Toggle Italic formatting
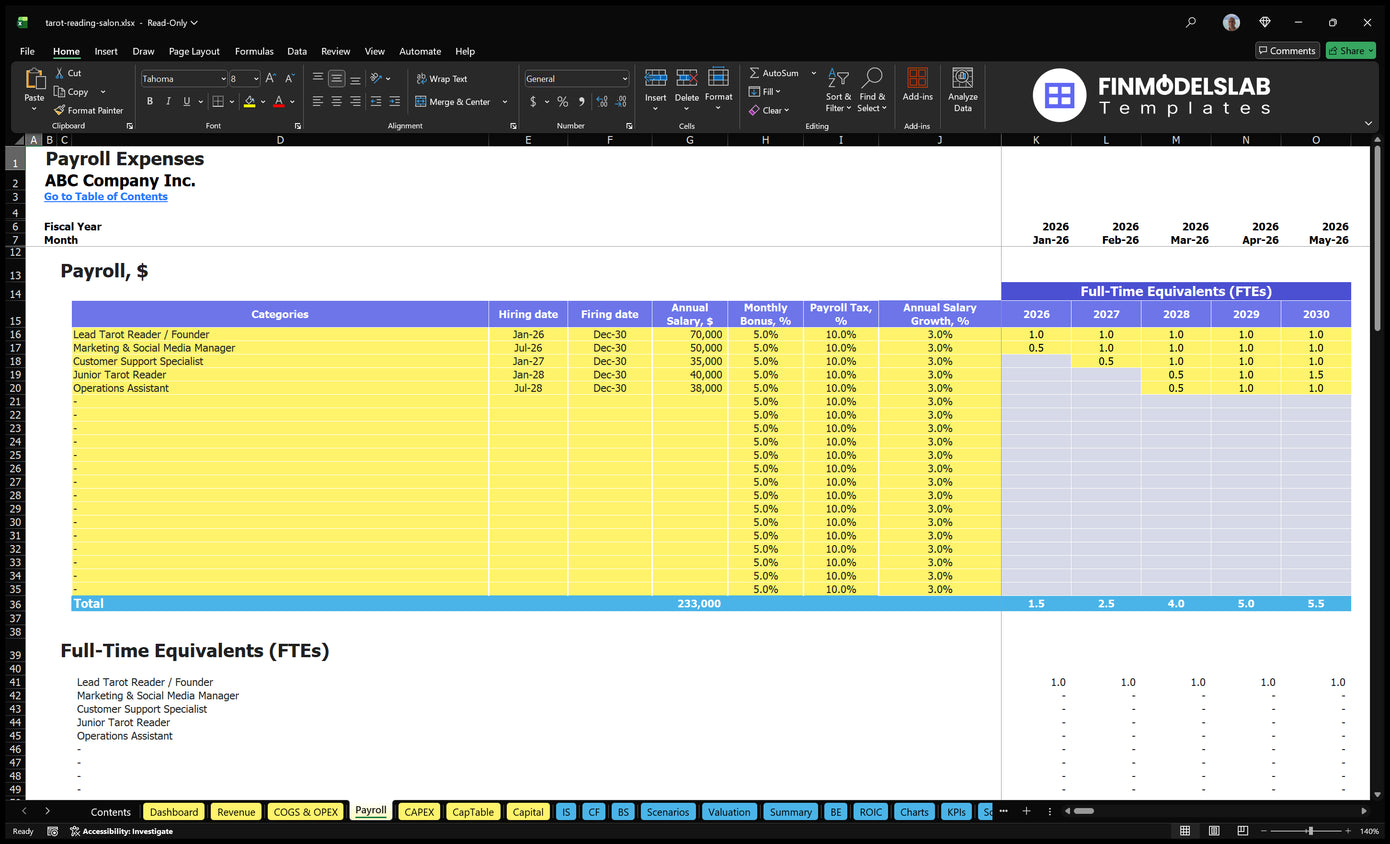The height and width of the screenshot is (844, 1390). (x=168, y=102)
